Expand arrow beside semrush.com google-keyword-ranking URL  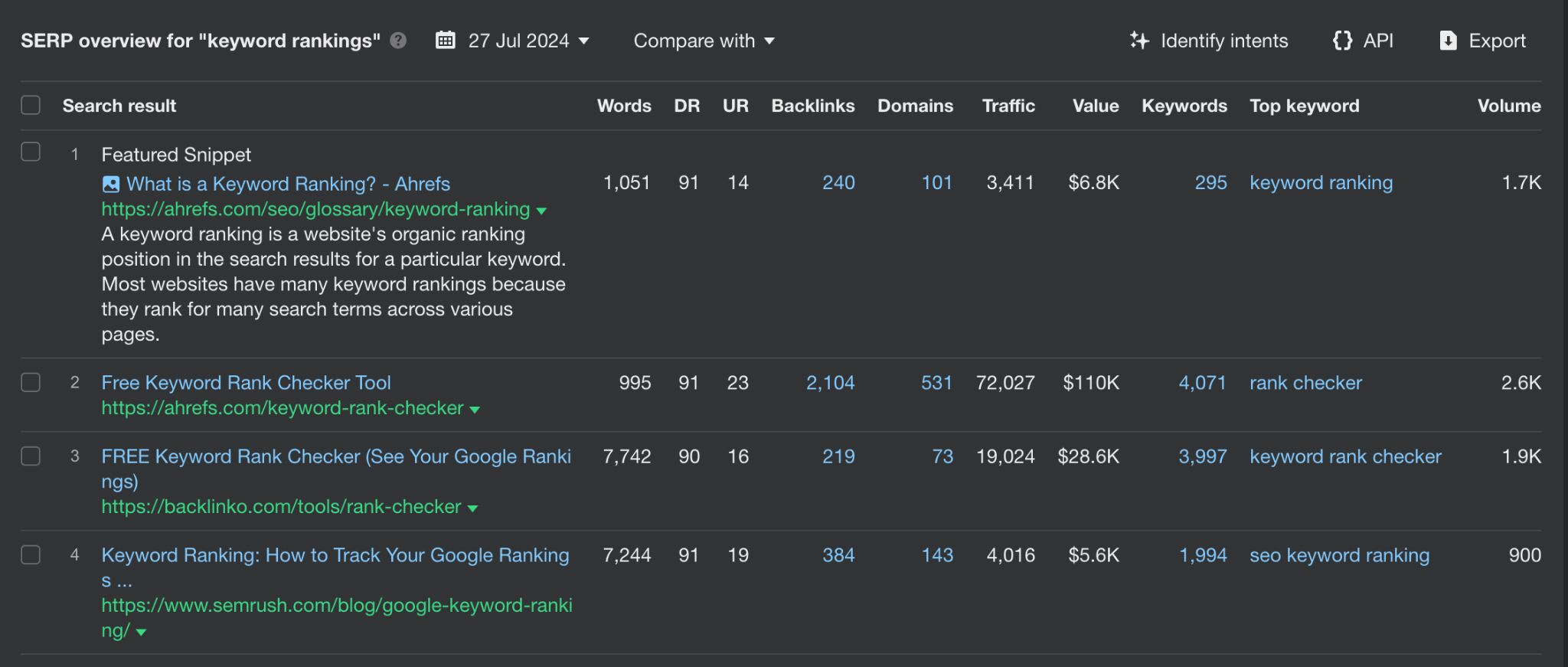(141, 633)
